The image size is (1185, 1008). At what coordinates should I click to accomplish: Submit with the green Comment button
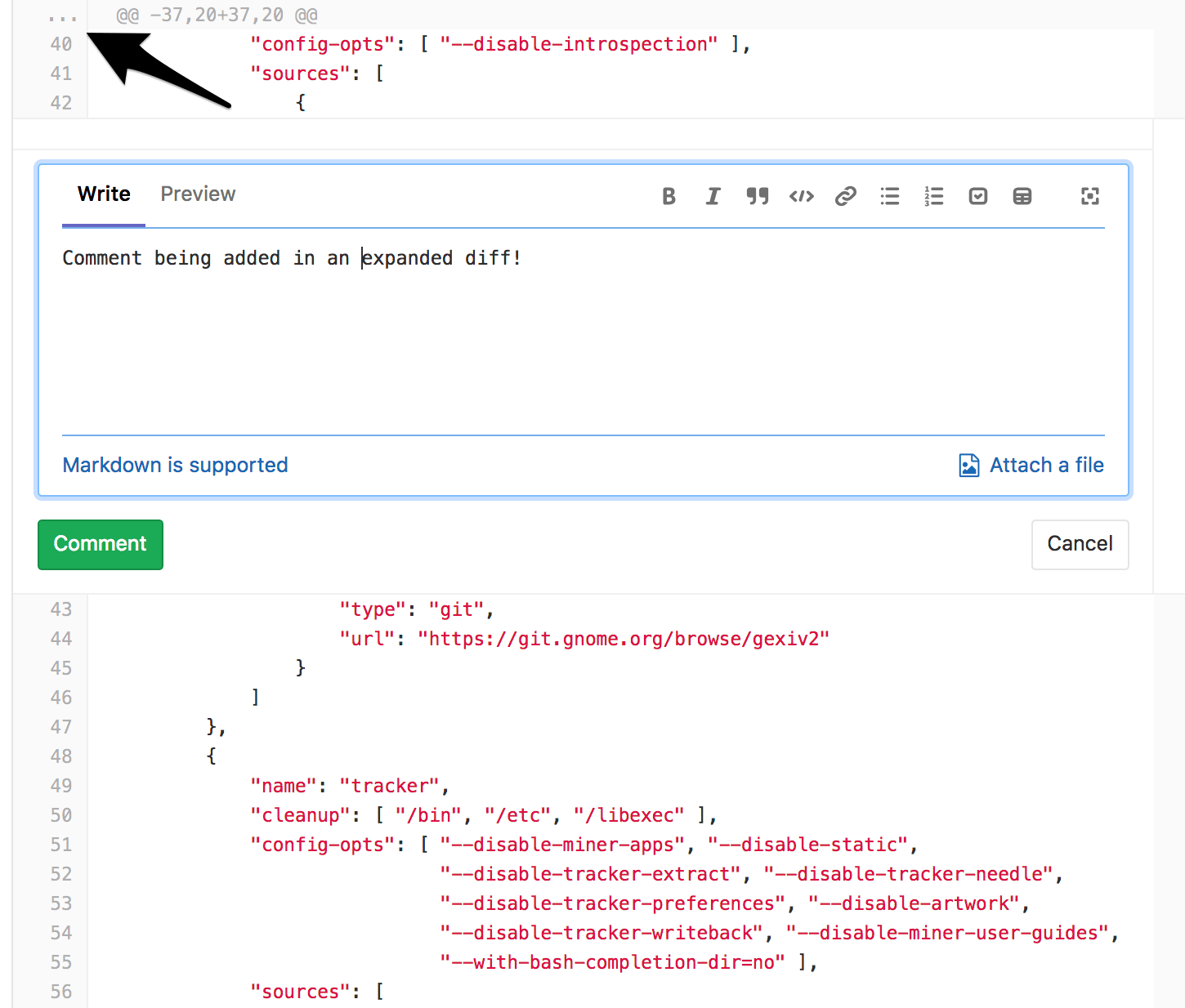(100, 544)
